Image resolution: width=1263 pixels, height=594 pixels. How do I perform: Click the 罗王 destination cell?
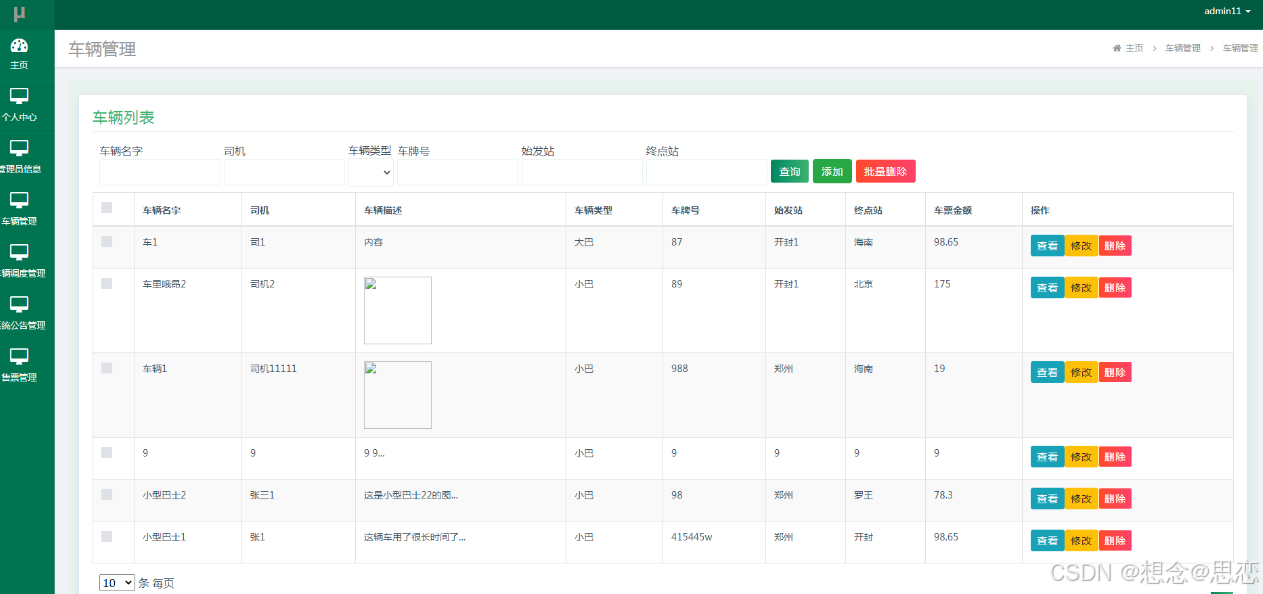pyautogui.click(x=864, y=495)
